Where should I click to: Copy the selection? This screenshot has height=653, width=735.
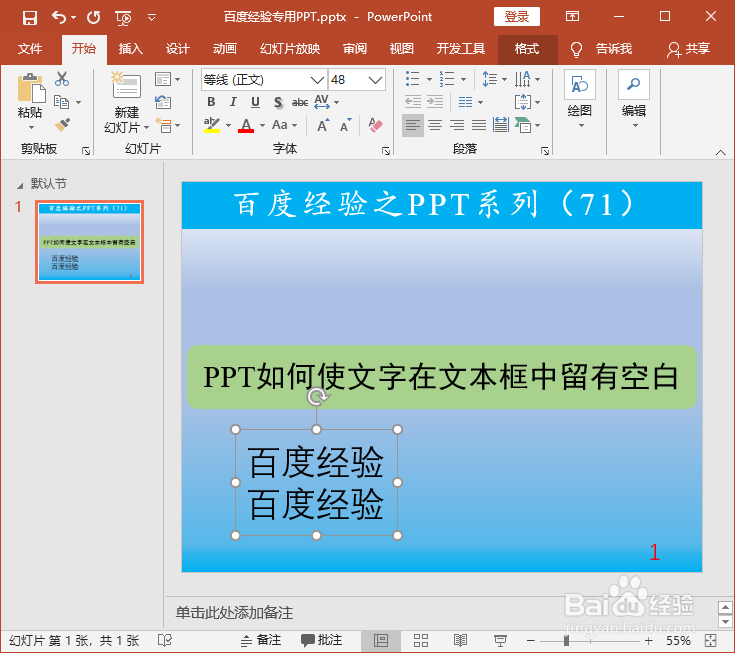[61, 101]
